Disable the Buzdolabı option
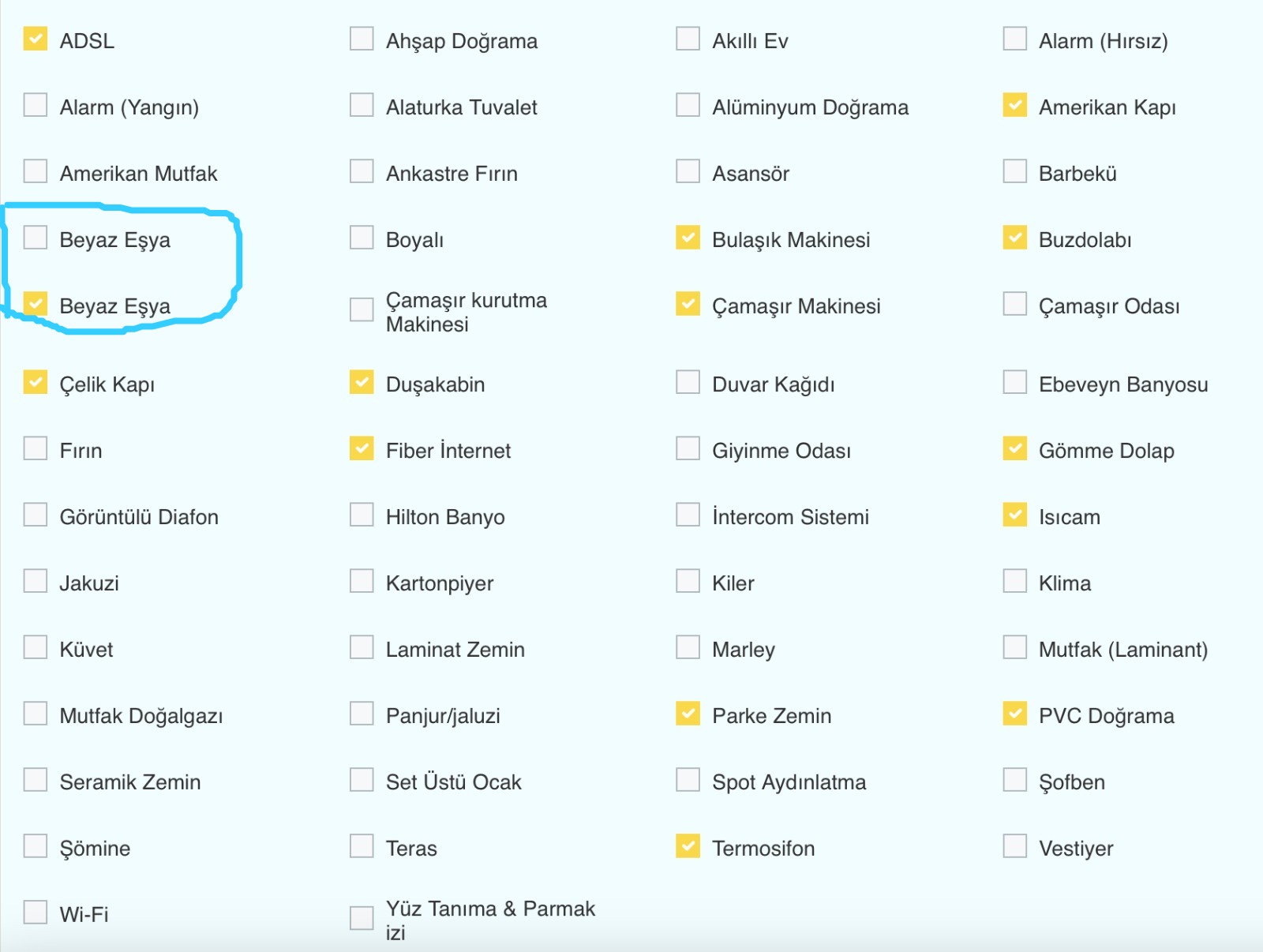This screenshot has width=1263, height=952. click(1014, 238)
